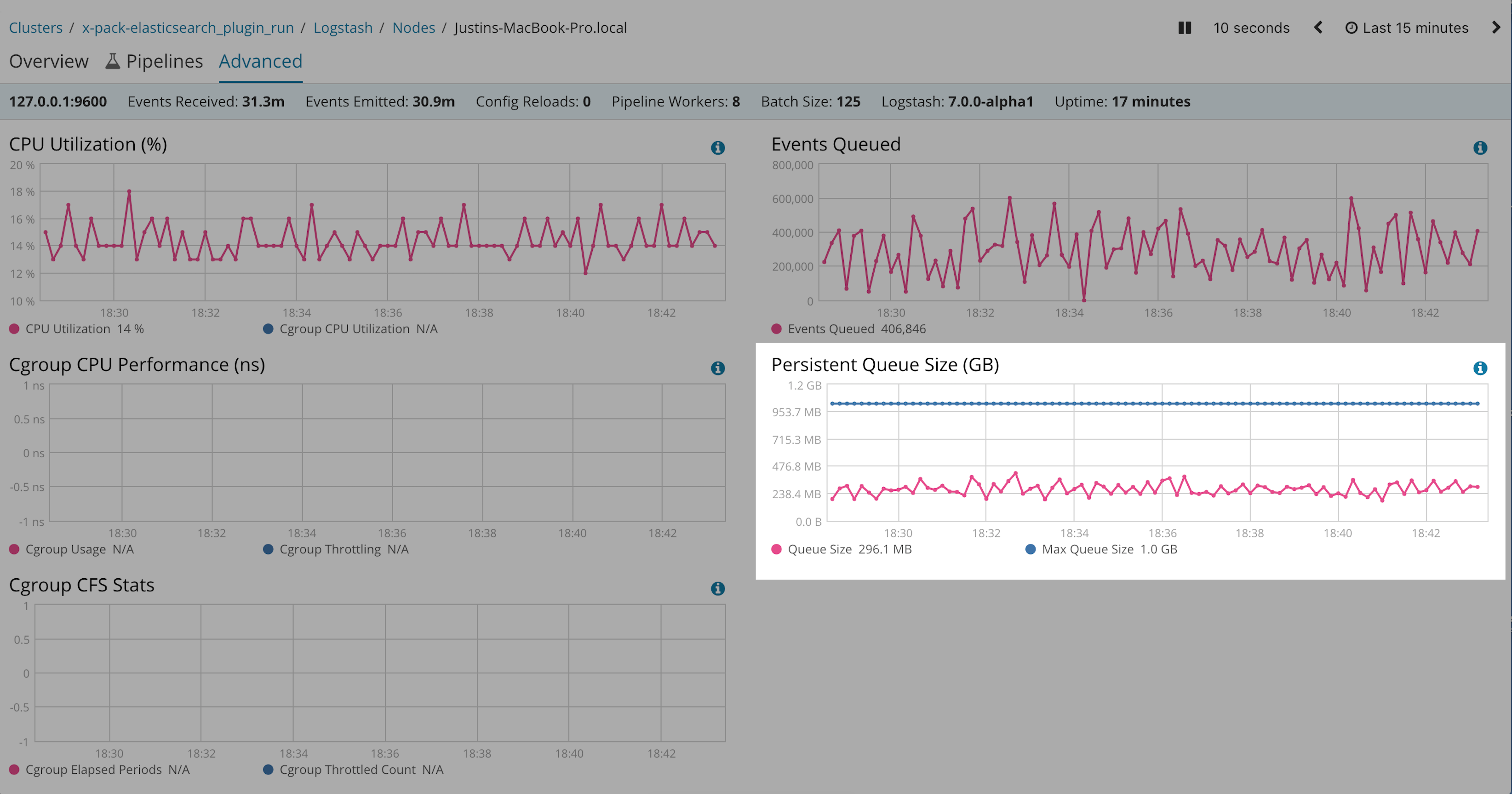Viewport: 1512px width, 794px height.
Task: Click Events Received: 31.3m stat
Action: pos(206,102)
